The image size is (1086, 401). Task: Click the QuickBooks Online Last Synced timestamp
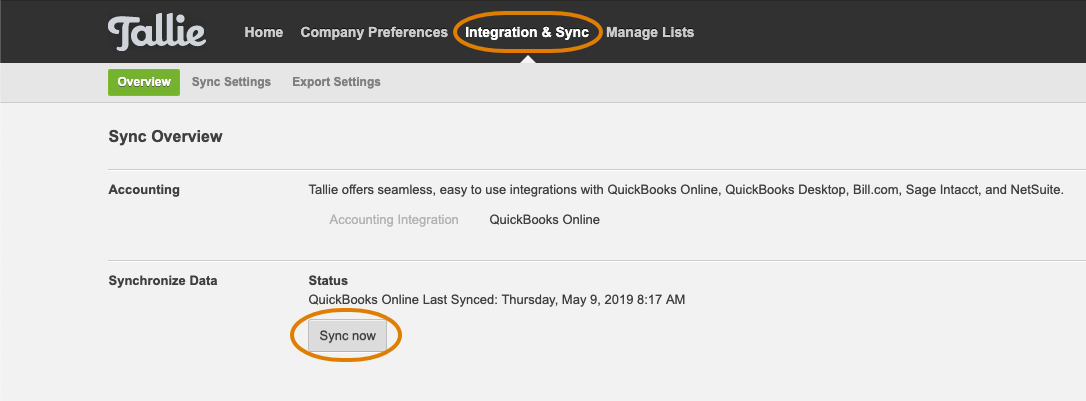(x=497, y=300)
